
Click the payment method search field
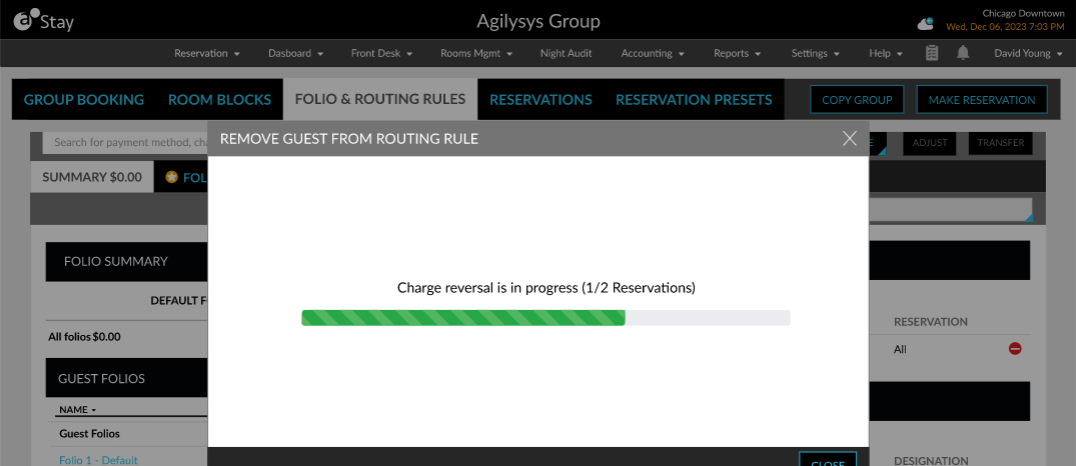pyautogui.click(x=126, y=143)
